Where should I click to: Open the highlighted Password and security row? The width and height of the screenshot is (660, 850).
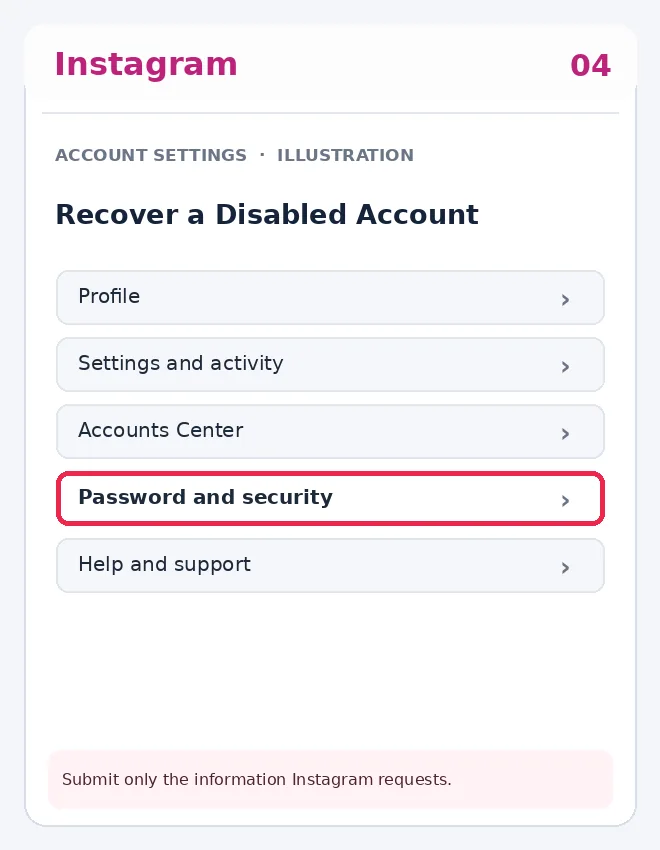(330, 498)
